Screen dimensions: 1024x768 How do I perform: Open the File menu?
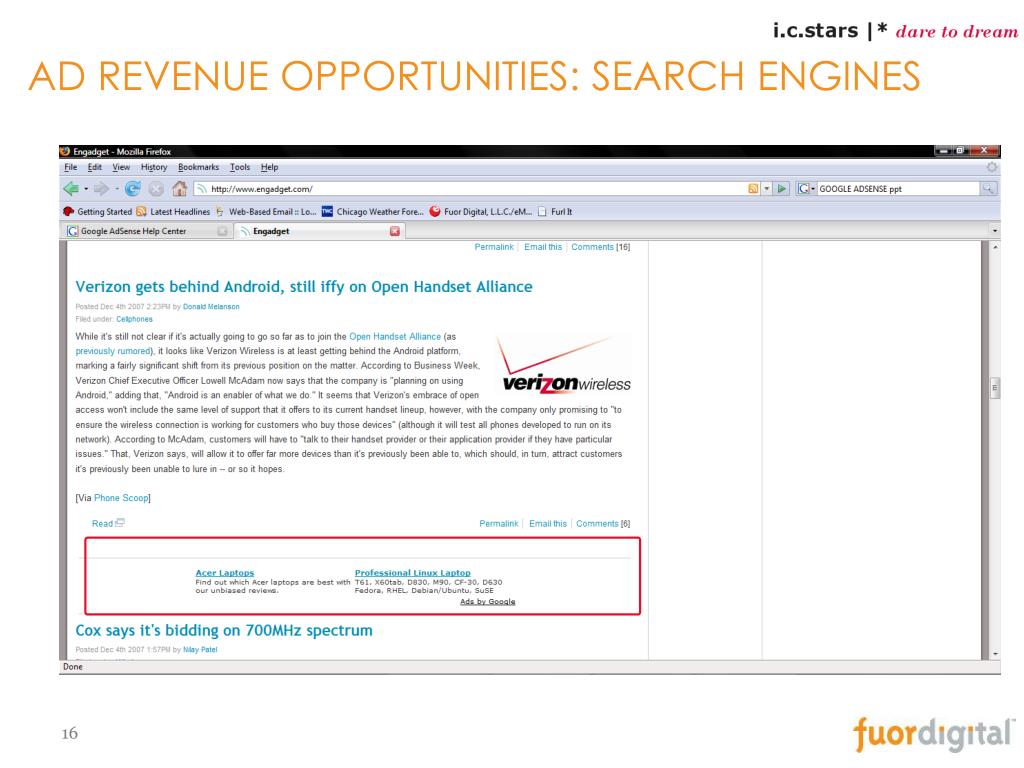pos(71,167)
